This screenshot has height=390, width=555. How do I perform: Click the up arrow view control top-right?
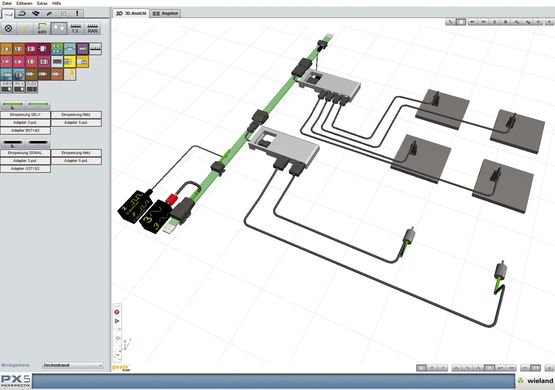494,22
